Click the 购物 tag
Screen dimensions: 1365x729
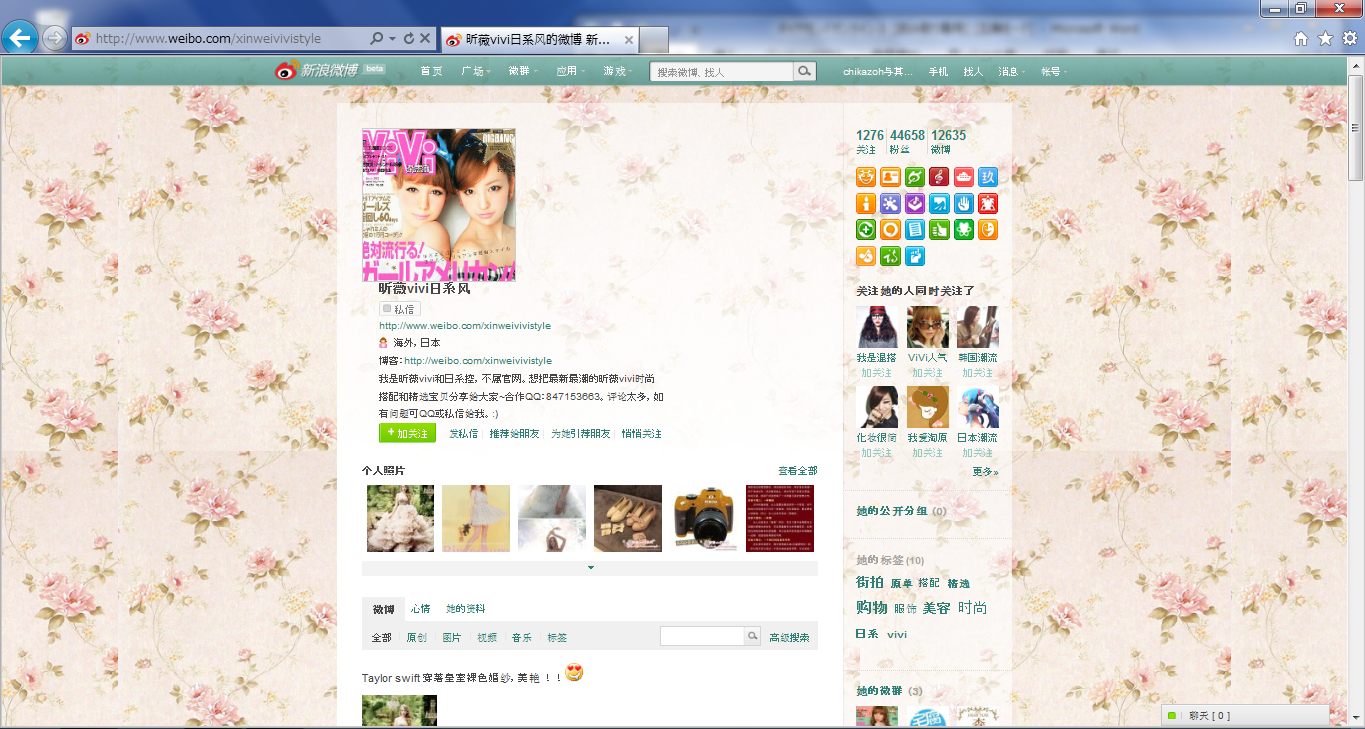coord(872,607)
